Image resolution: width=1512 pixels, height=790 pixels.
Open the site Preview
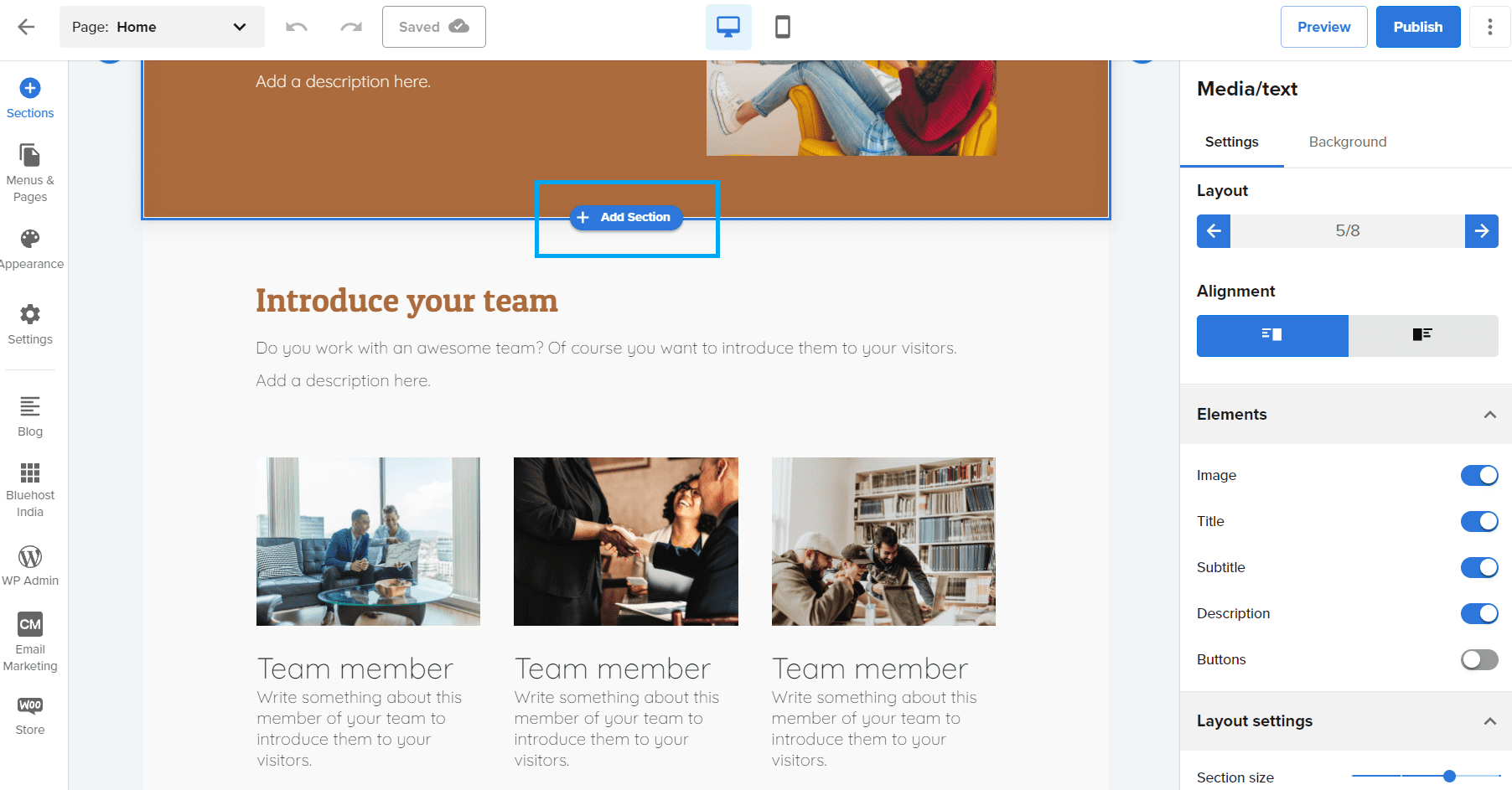point(1324,27)
